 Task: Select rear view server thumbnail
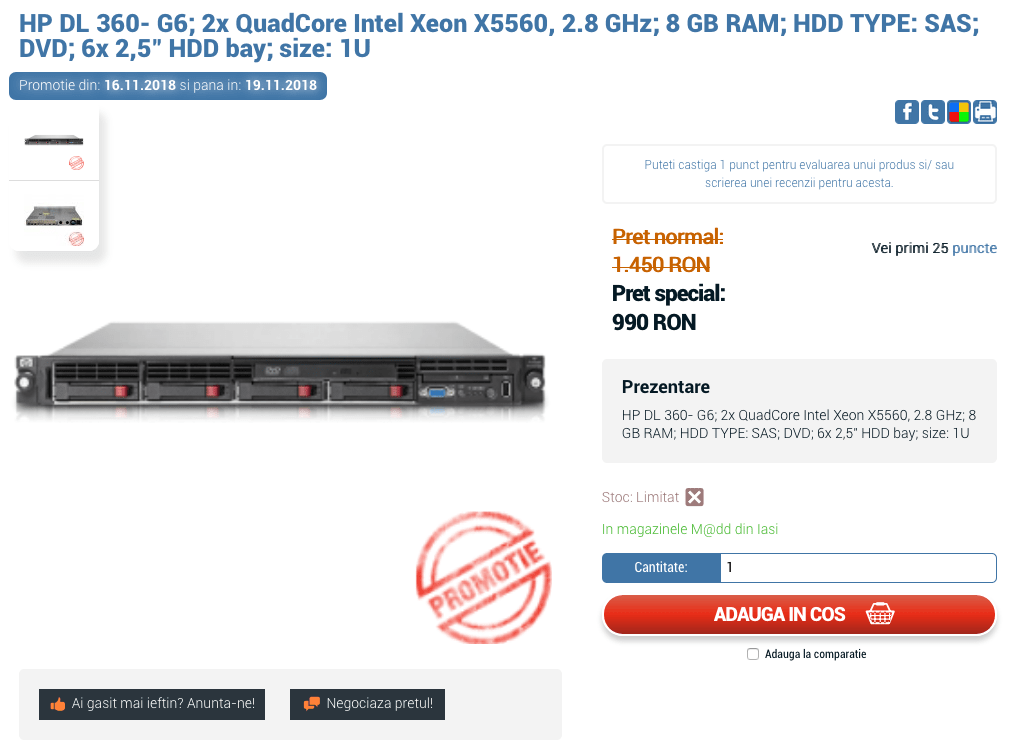click(x=54, y=217)
